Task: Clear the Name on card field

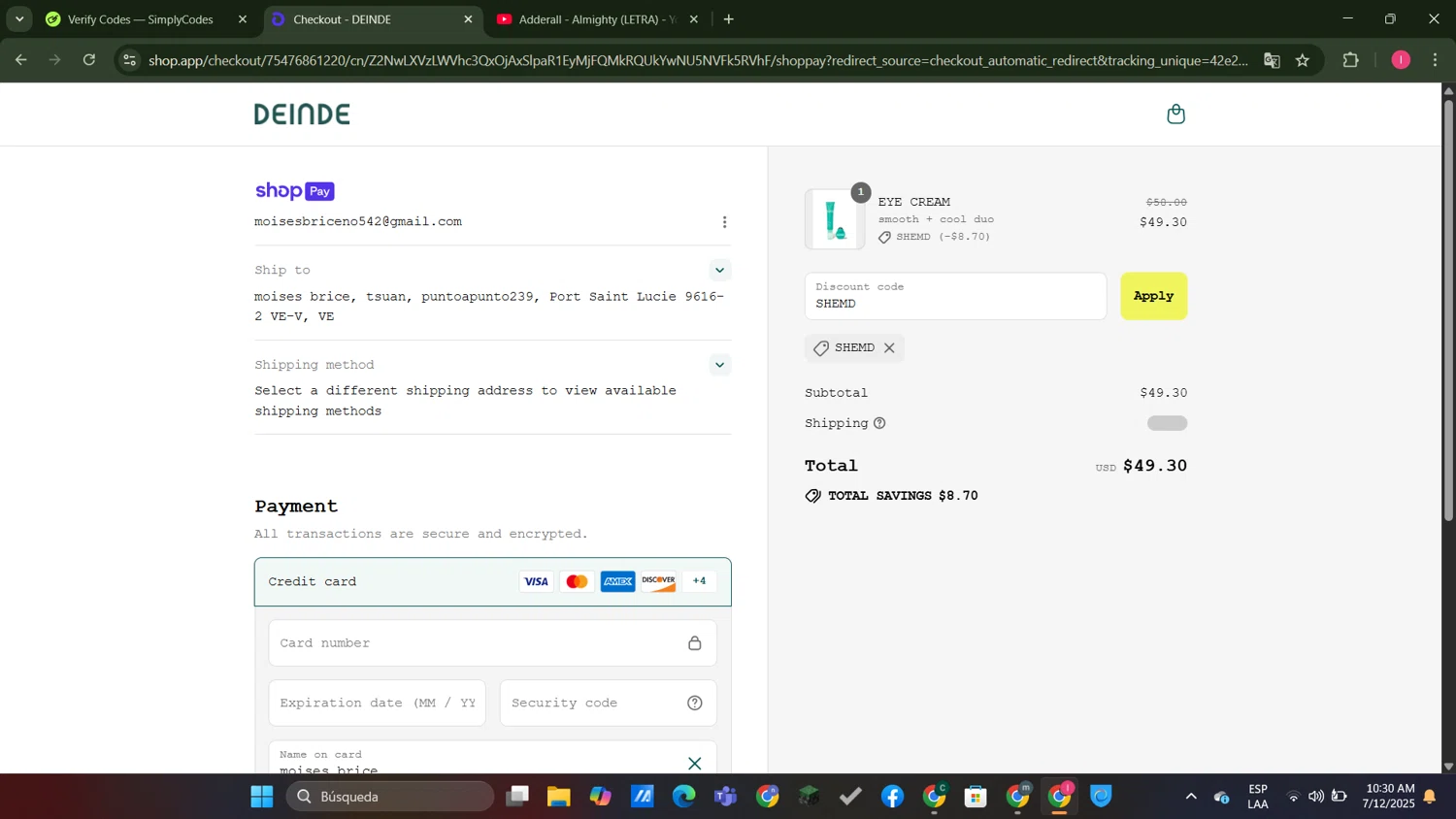Action: 694,764
